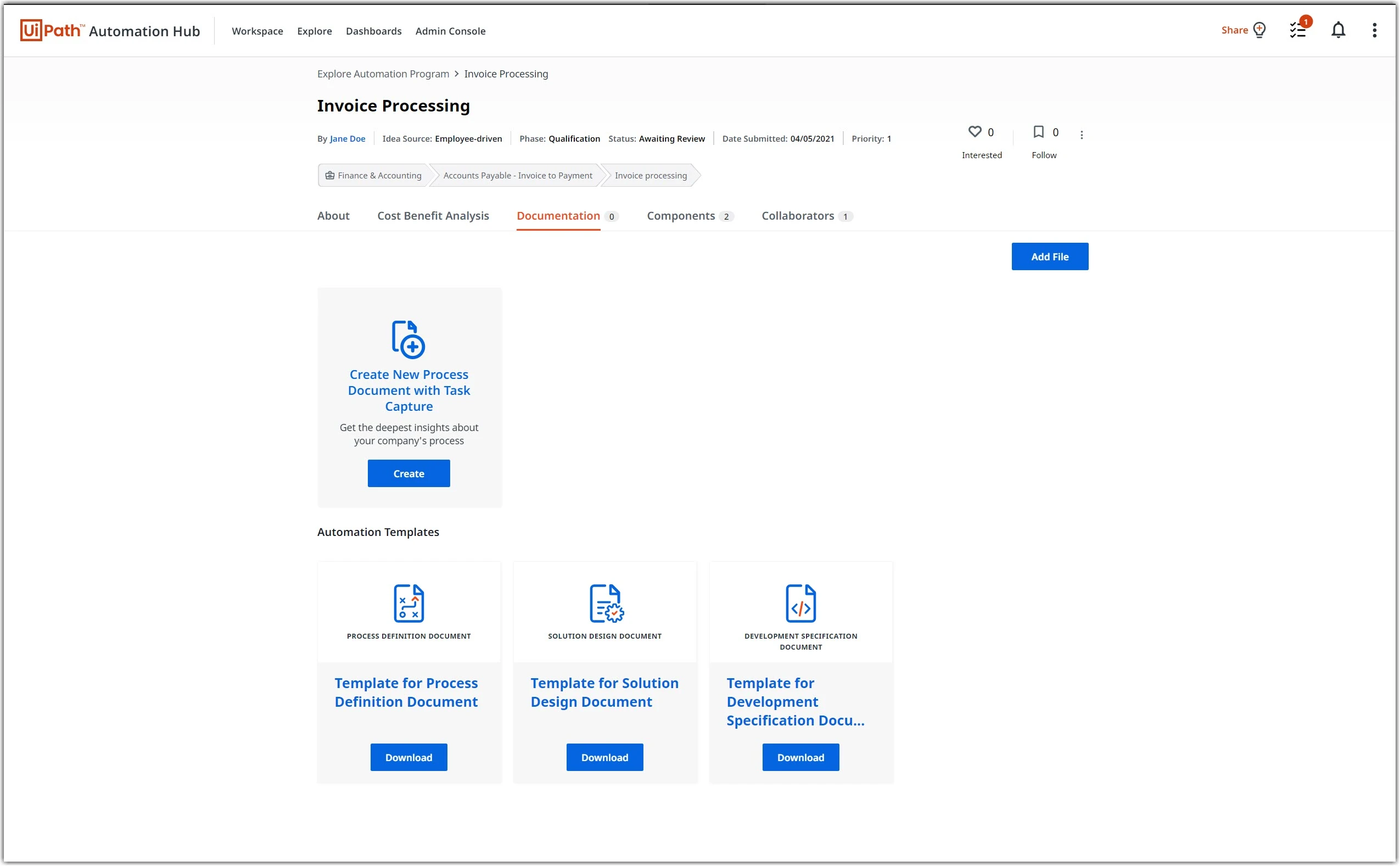
Task: Open the notifications bell
Action: 1338,30
